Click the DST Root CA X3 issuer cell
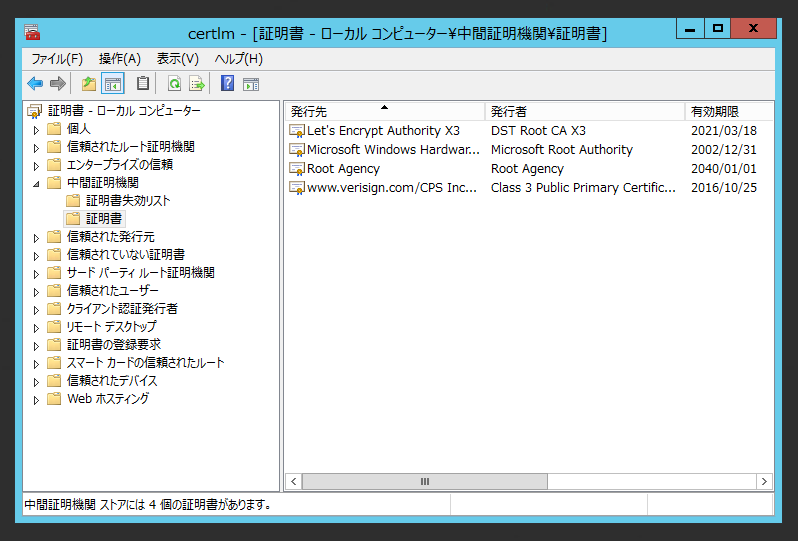Screen dimensions: 798x541 [x=538, y=131]
